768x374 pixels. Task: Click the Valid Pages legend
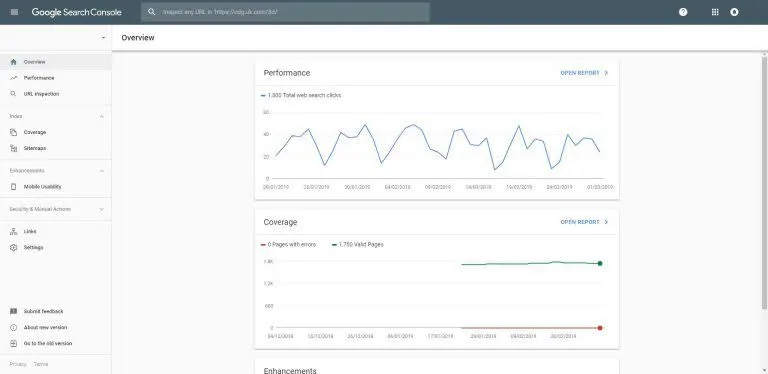tap(358, 244)
